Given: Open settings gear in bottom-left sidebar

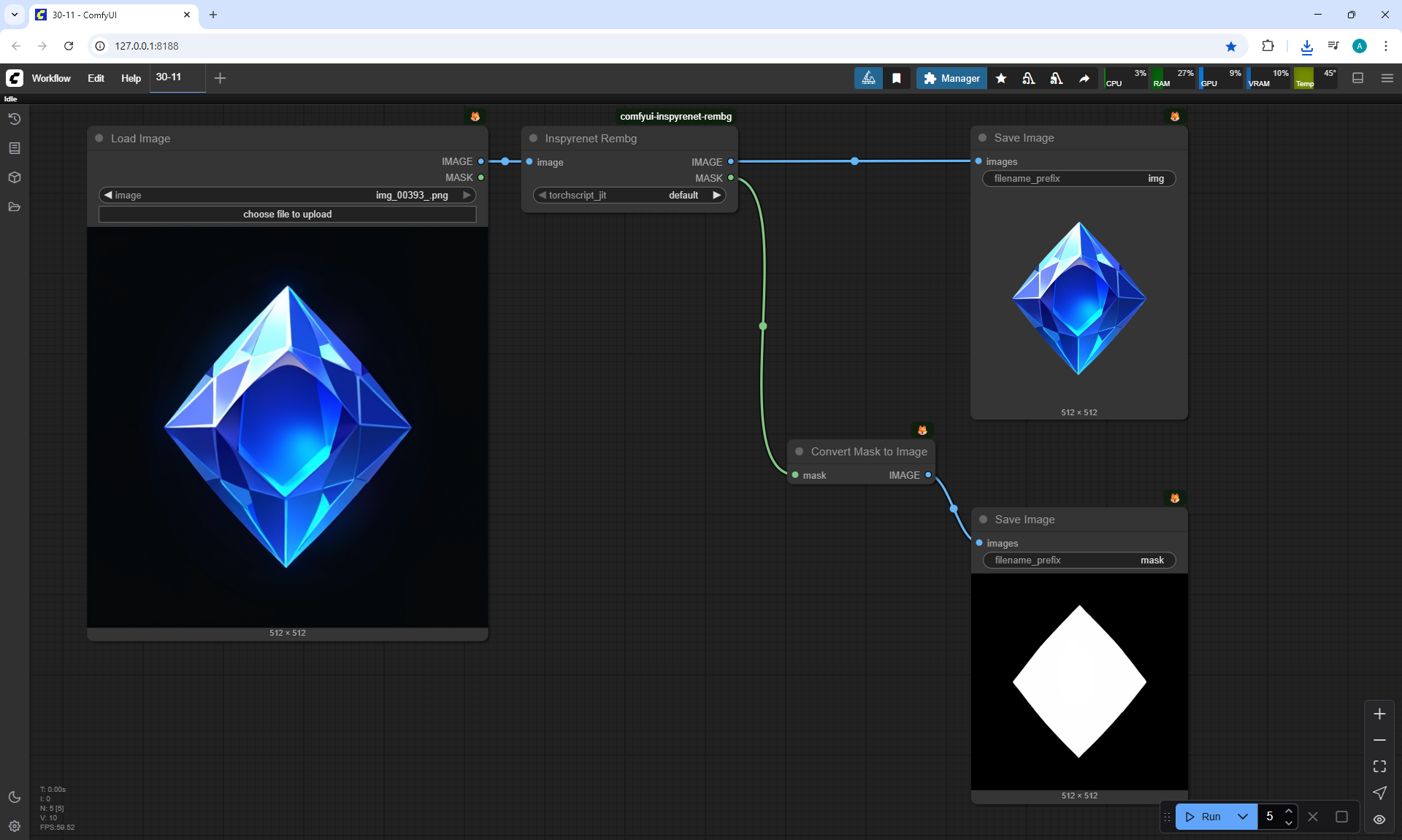Looking at the screenshot, I should 14,826.
